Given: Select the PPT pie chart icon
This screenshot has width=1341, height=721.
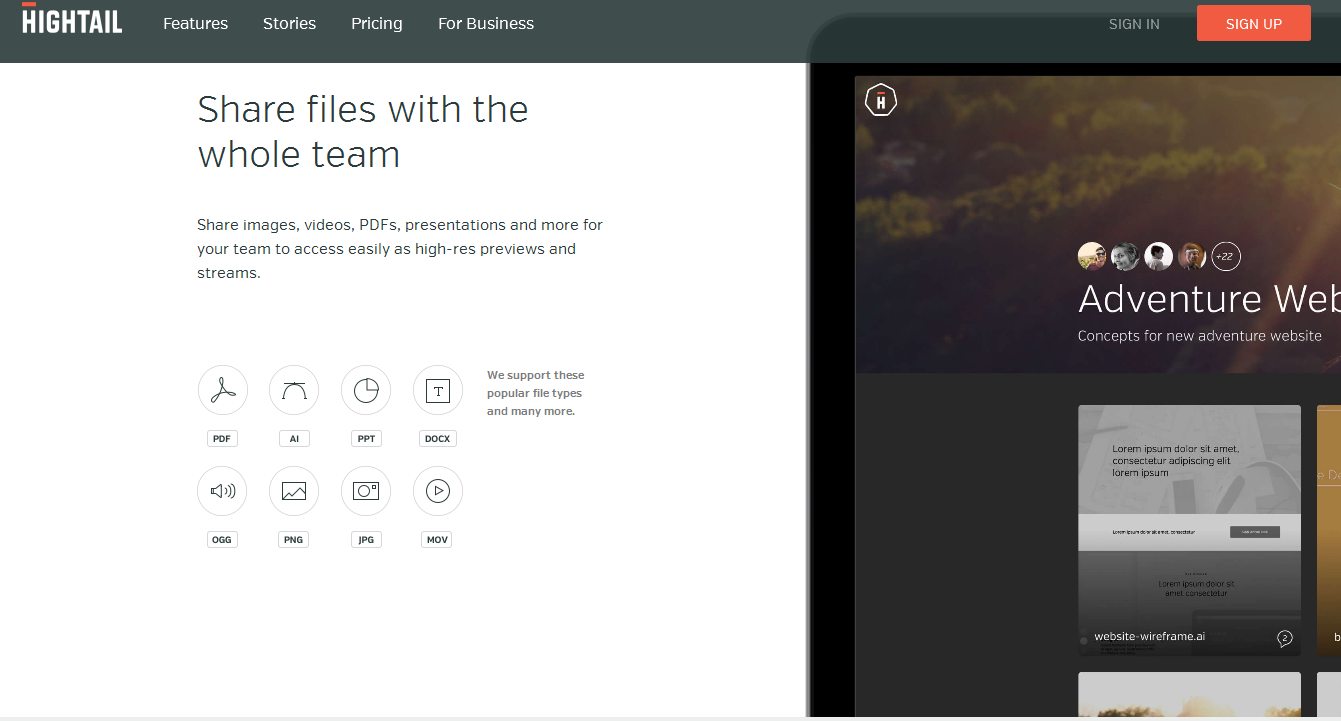Looking at the screenshot, I should [366, 390].
